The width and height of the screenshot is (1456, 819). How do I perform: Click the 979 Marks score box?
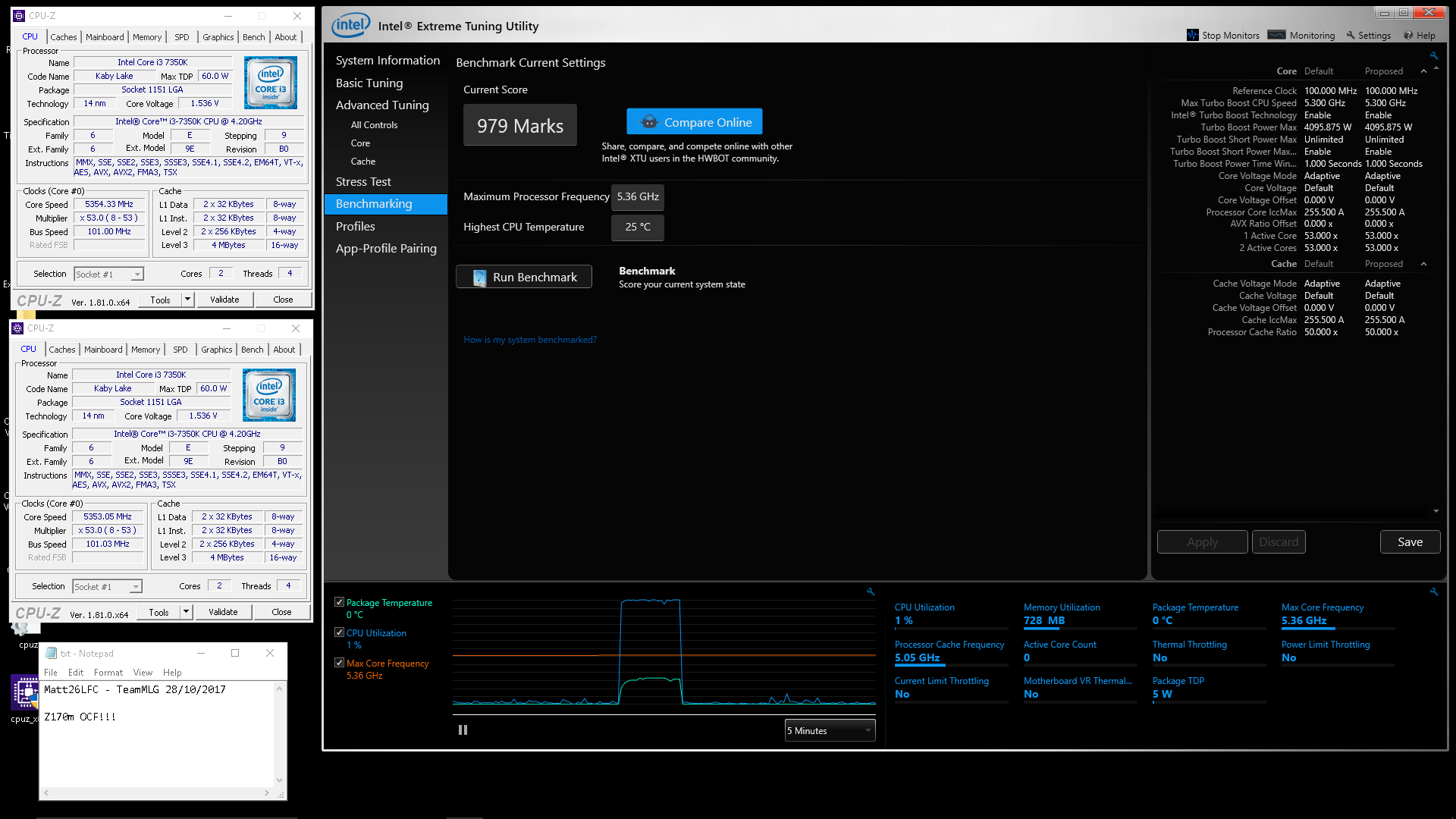pyautogui.click(x=519, y=125)
